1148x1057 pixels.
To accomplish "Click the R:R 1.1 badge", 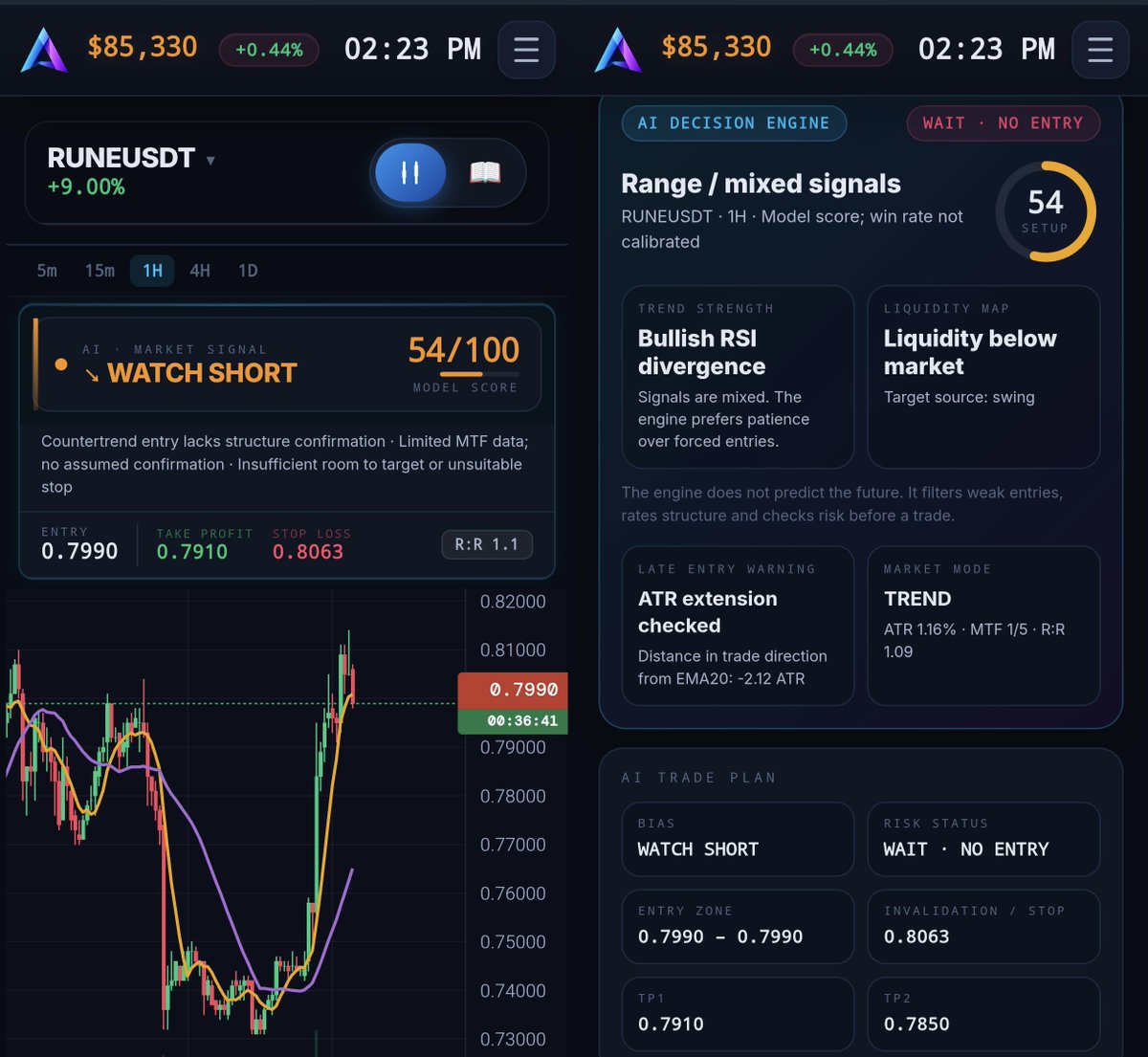I will (486, 544).
